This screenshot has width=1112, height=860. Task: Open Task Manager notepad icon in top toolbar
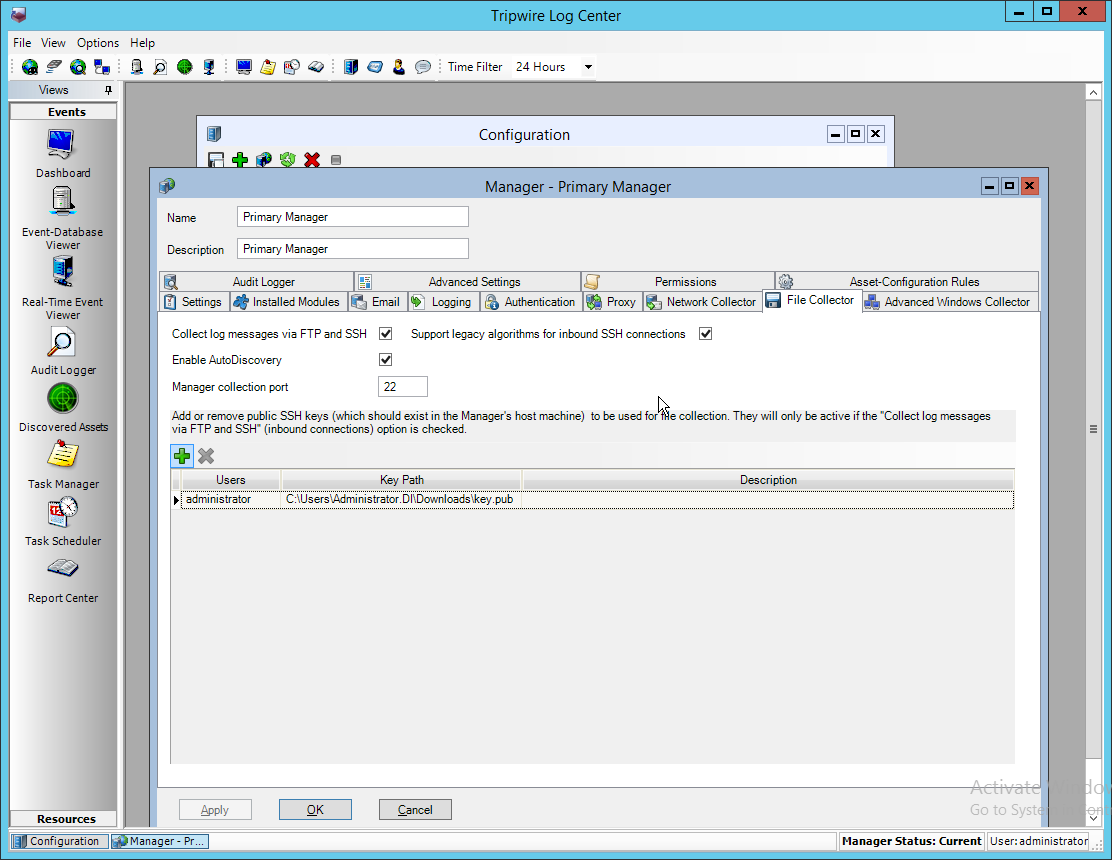pos(267,67)
